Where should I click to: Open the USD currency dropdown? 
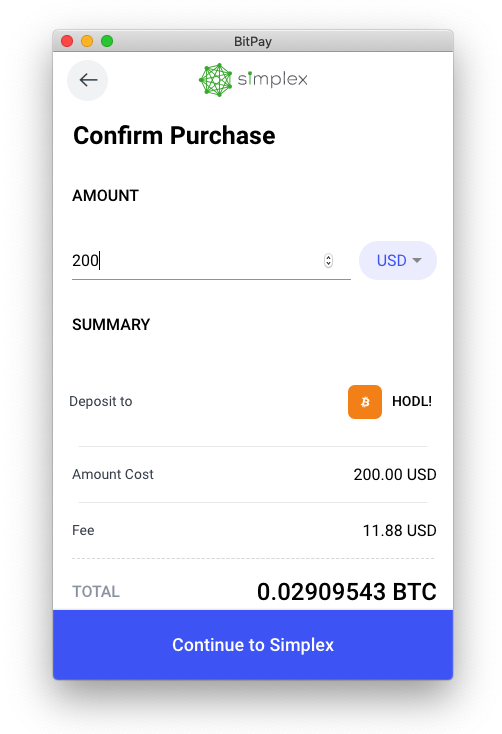pyautogui.click(x=398, y=260)
